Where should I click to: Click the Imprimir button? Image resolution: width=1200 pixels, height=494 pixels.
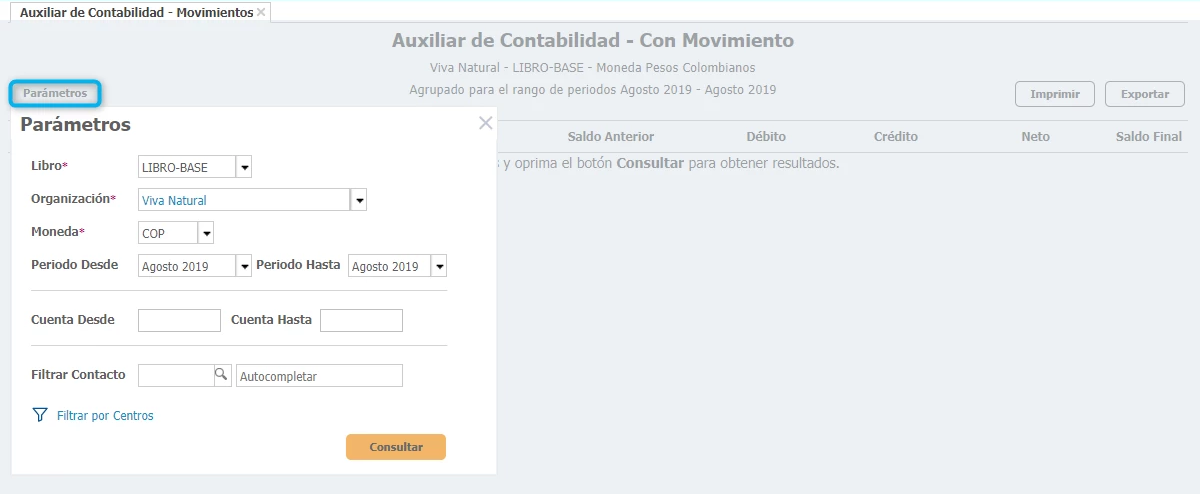tap(1055, 94)
